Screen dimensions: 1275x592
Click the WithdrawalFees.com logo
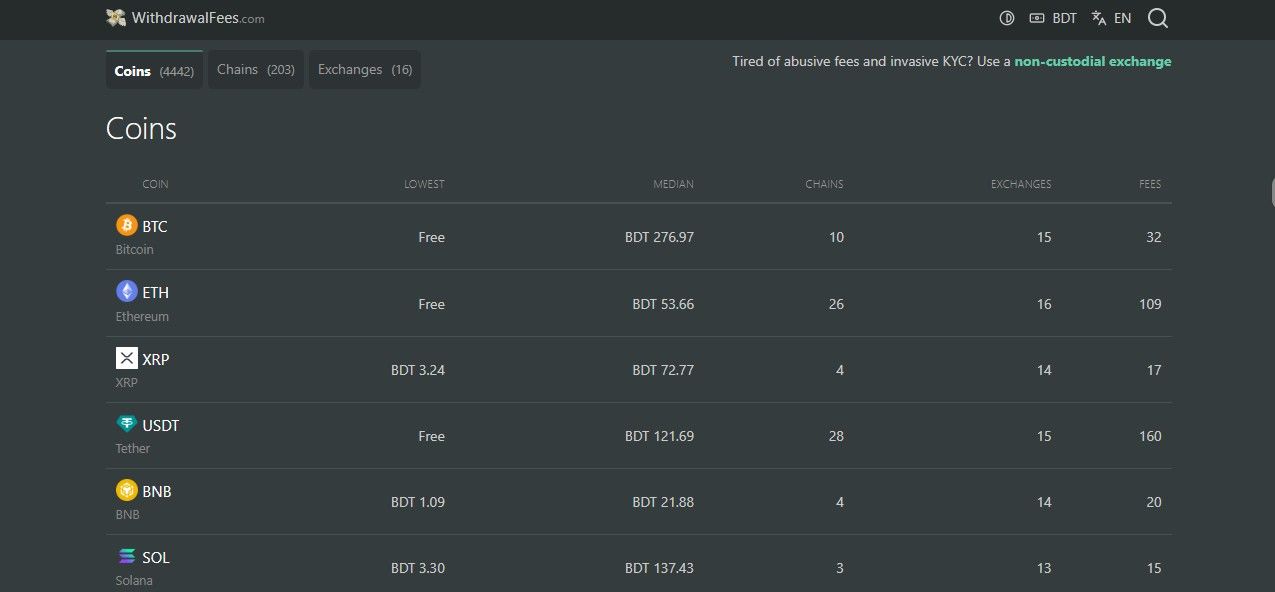(x=185, y=18)
